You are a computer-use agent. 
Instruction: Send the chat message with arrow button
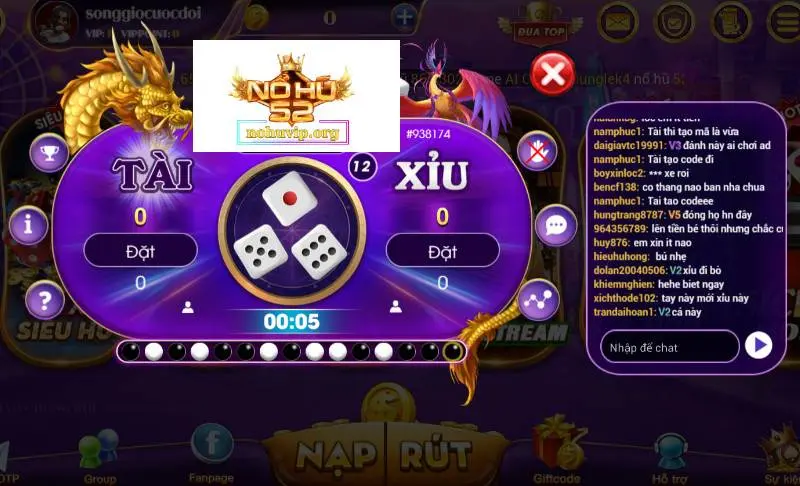click(759, 346)
